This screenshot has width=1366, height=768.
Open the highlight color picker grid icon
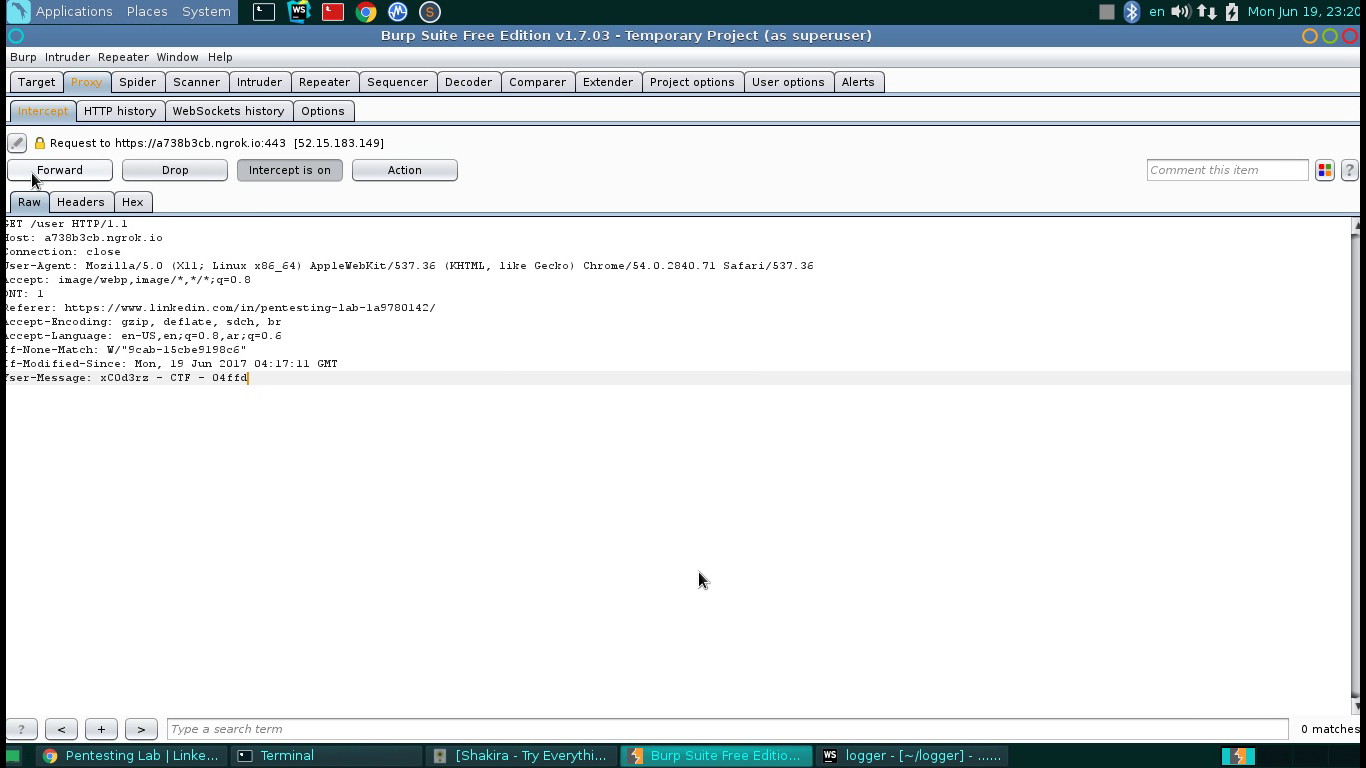pos(1325,170)
